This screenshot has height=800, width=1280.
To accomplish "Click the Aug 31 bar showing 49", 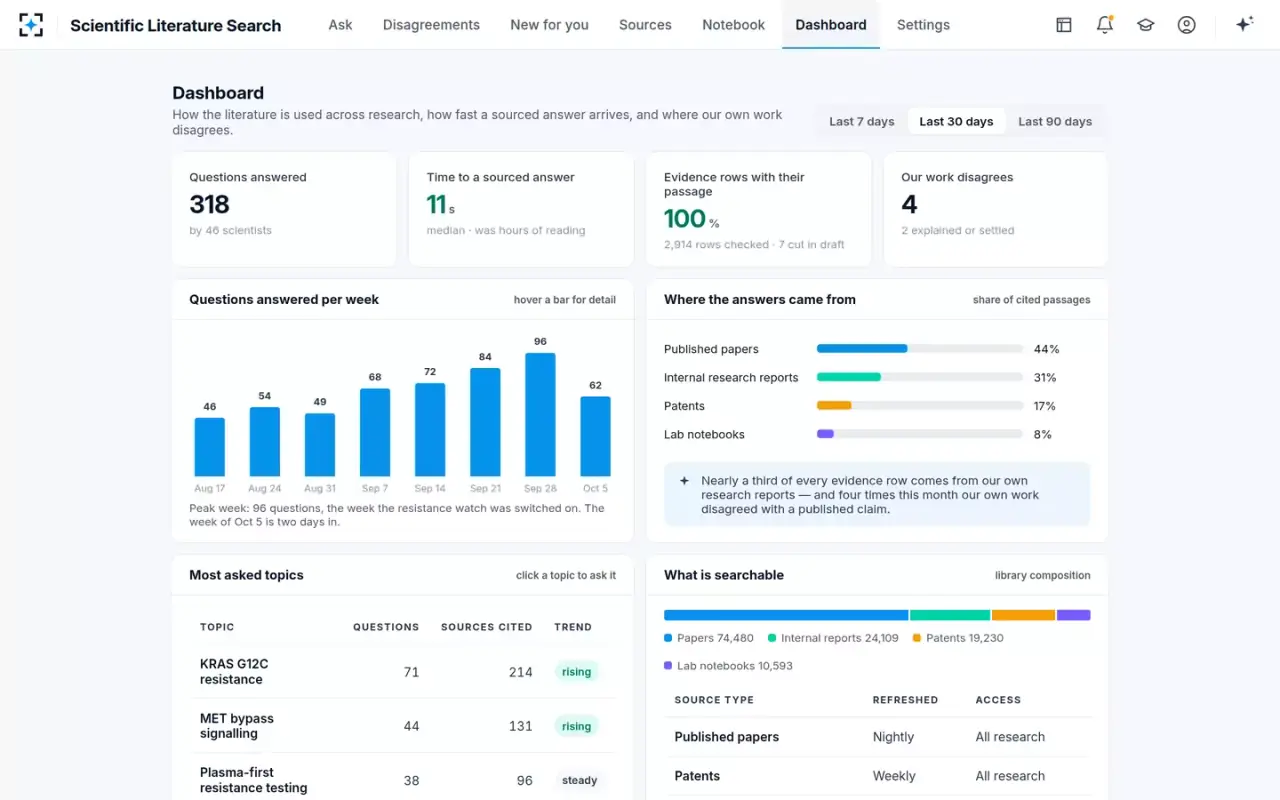I will click(x=320, y=445).
